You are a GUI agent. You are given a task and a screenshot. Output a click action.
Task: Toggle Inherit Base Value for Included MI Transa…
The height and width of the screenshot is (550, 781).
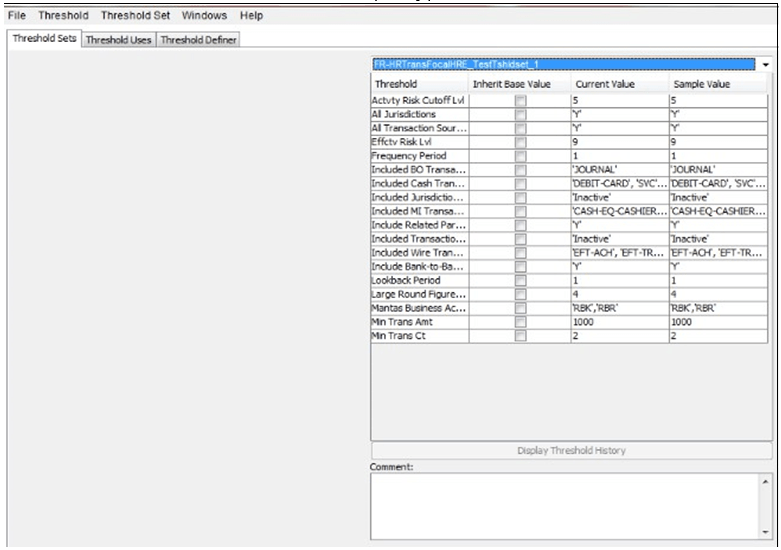point(521,211)
